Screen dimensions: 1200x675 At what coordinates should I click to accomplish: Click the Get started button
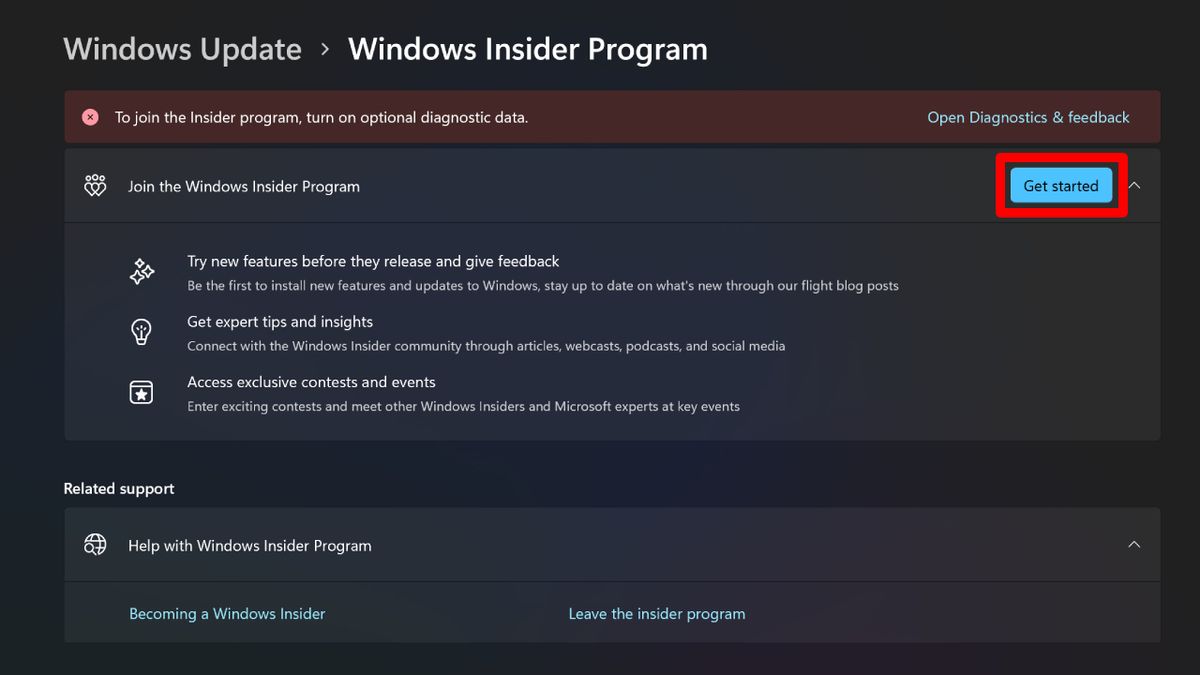pyautogui.click(x=1061, y=185)
